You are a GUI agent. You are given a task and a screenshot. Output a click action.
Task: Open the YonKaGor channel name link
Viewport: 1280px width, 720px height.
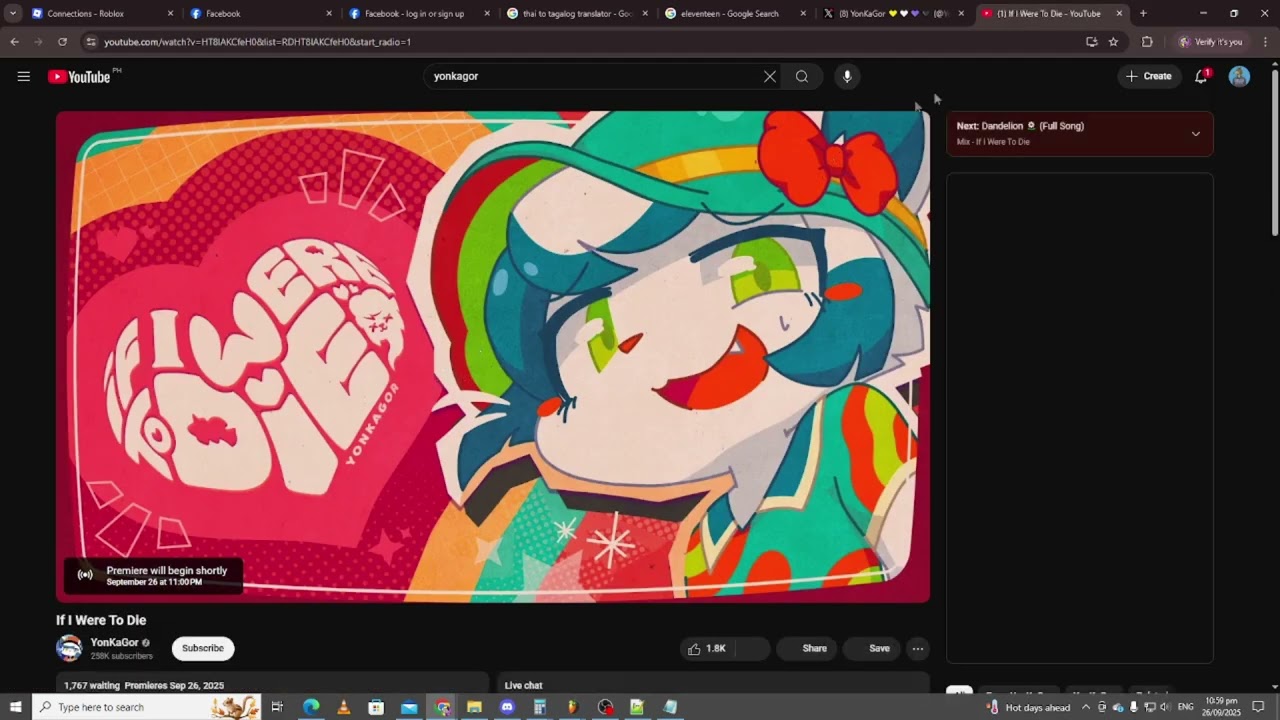(115, 643)
